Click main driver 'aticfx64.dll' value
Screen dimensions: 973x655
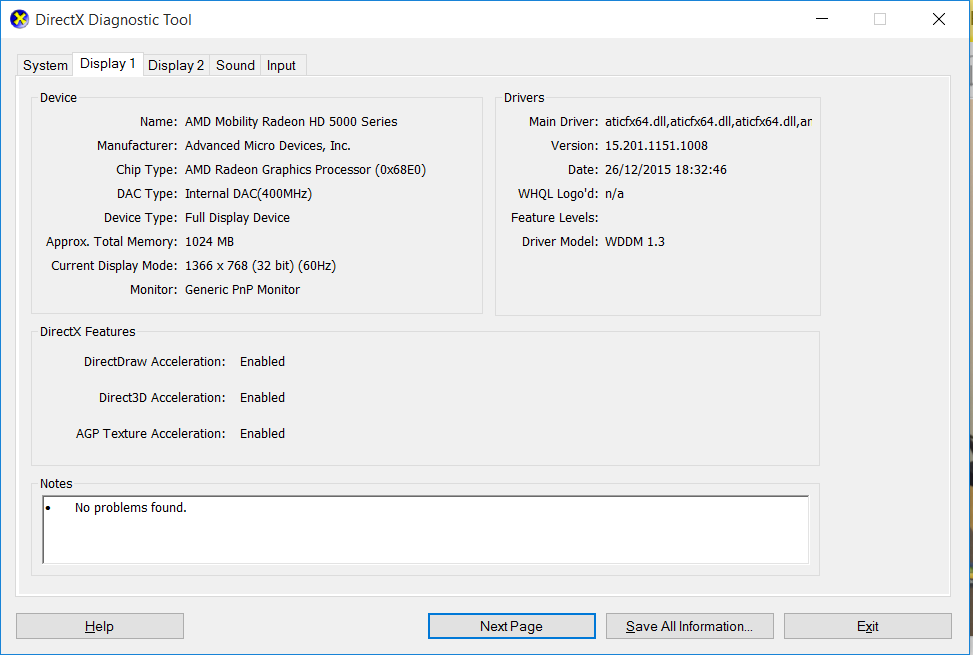(x=708, y=122)
